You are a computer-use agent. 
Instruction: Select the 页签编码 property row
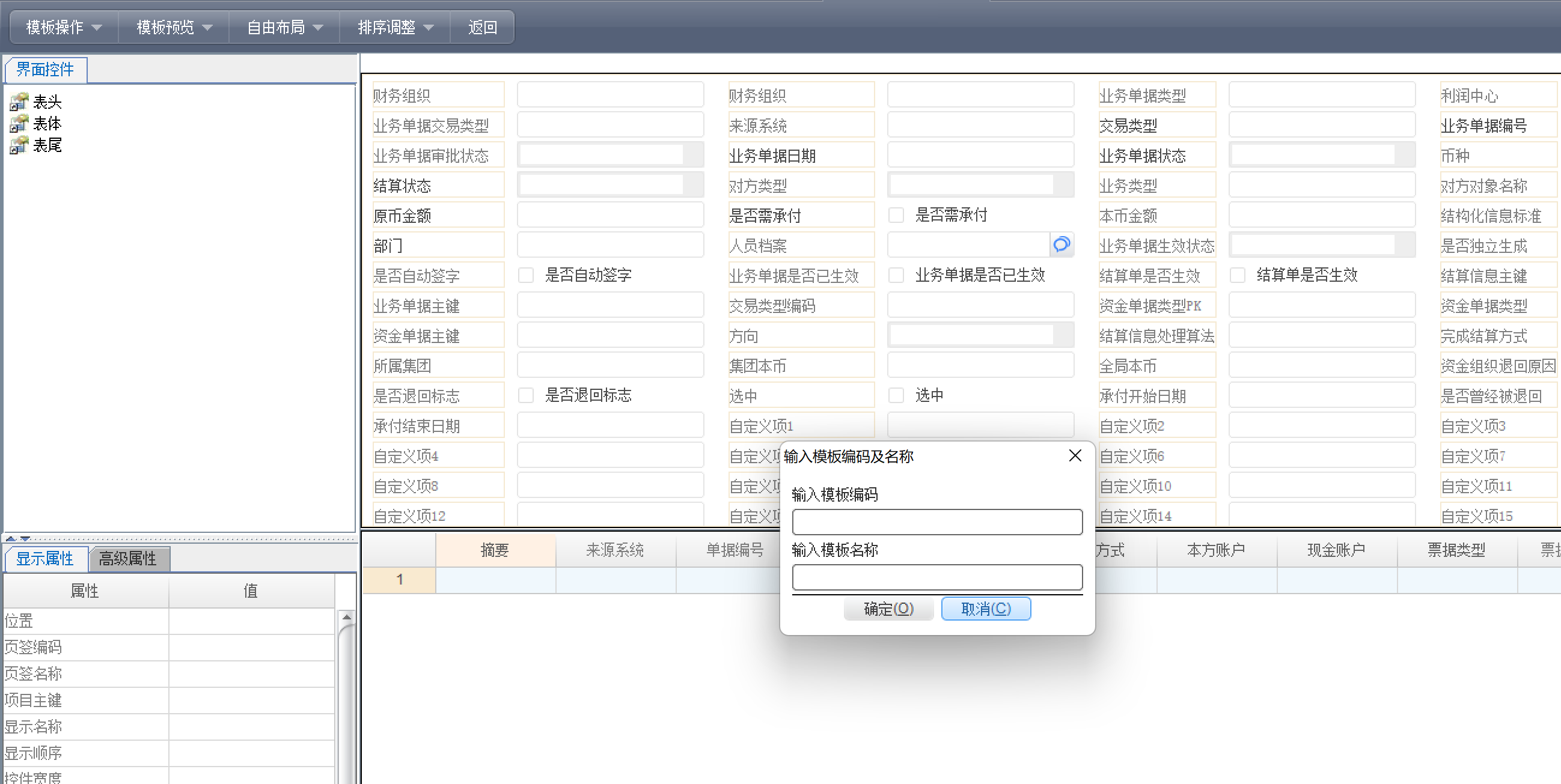[x=169, y=648]
